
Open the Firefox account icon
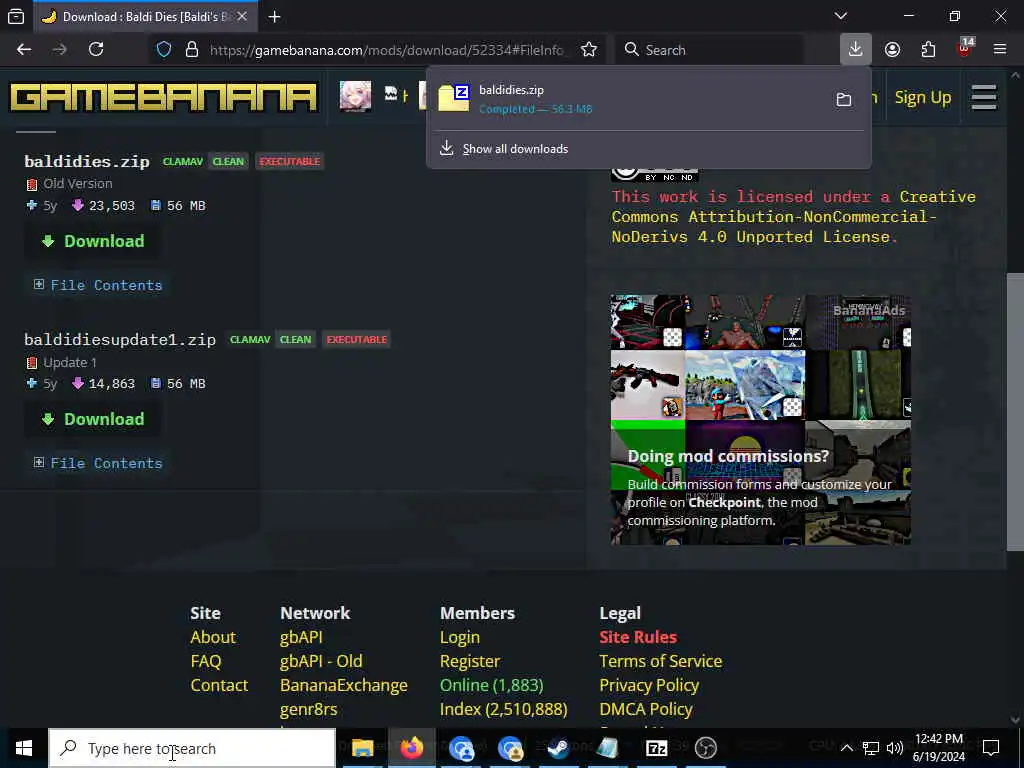(x=892, y=50)
